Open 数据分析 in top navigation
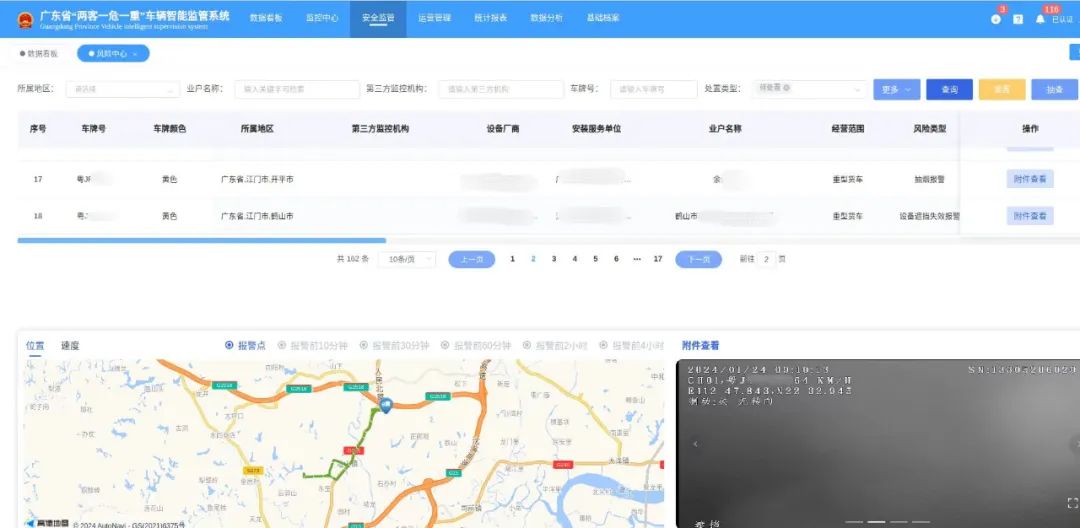1080x528 pixels. tap(546, 19)
